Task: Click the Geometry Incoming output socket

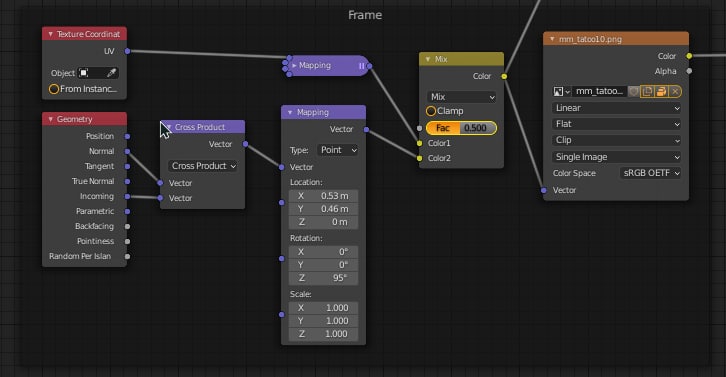Action: [127, 196]
